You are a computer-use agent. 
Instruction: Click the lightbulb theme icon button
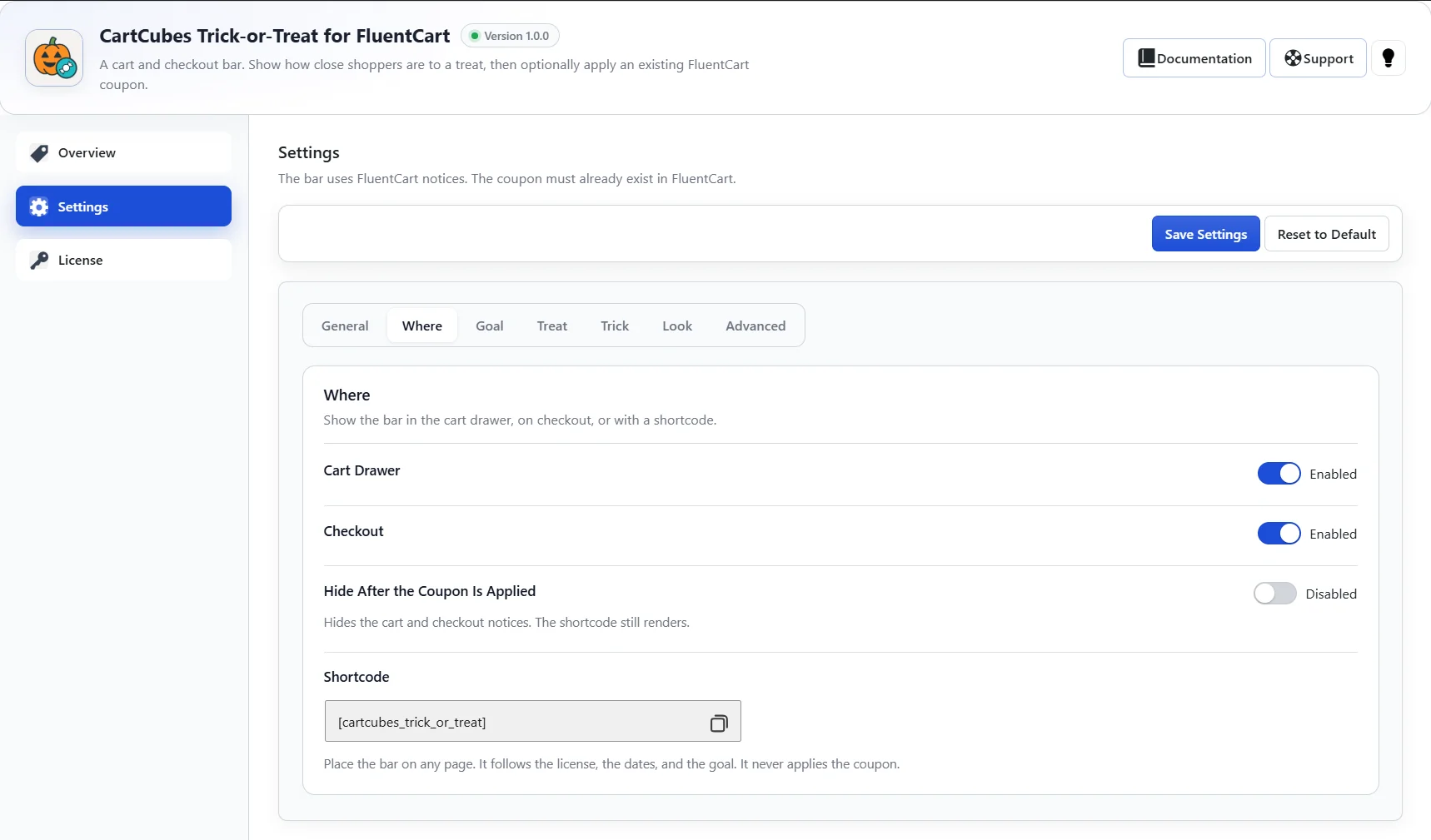tap(1388, 58)
